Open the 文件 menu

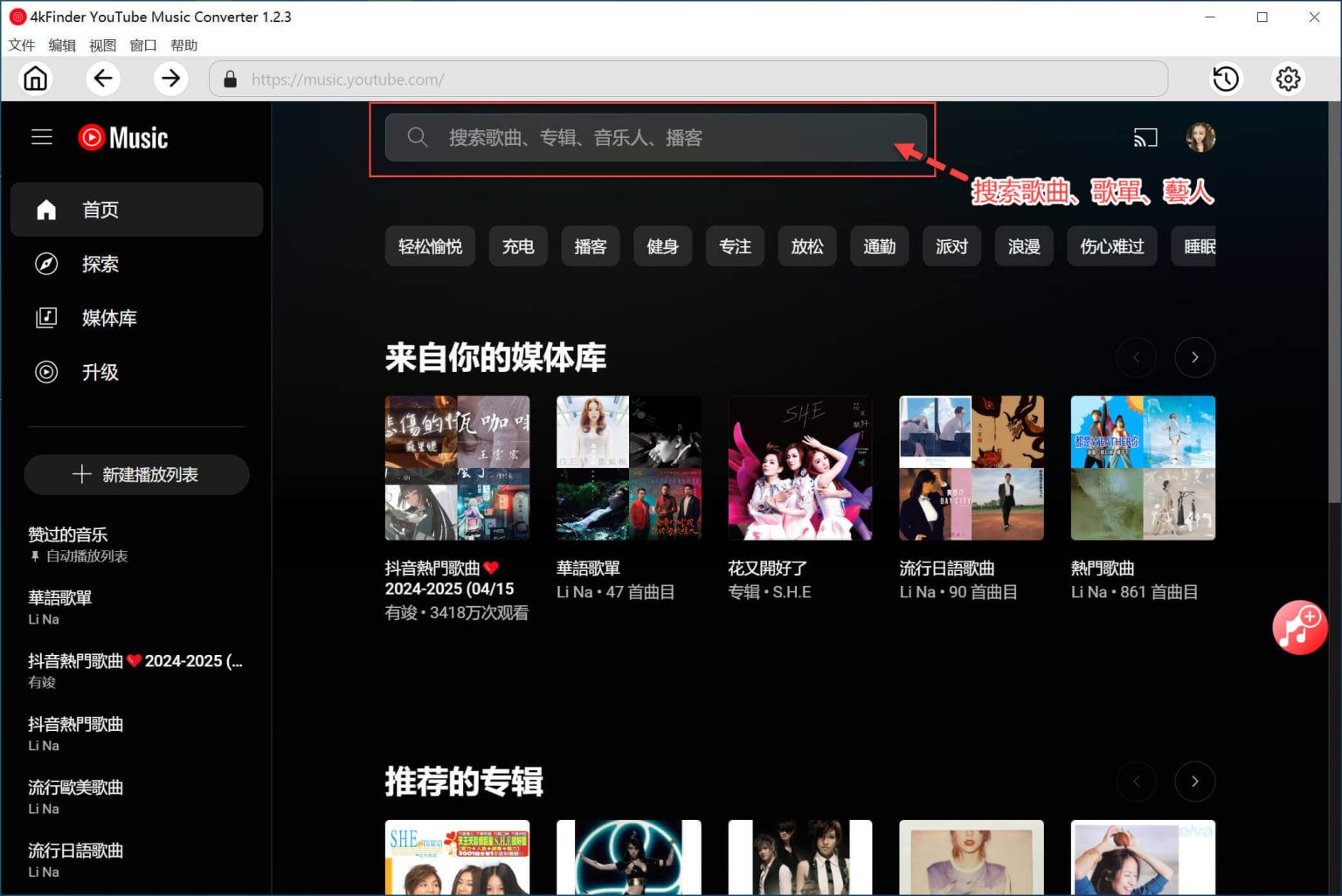(x=21, y=45)
